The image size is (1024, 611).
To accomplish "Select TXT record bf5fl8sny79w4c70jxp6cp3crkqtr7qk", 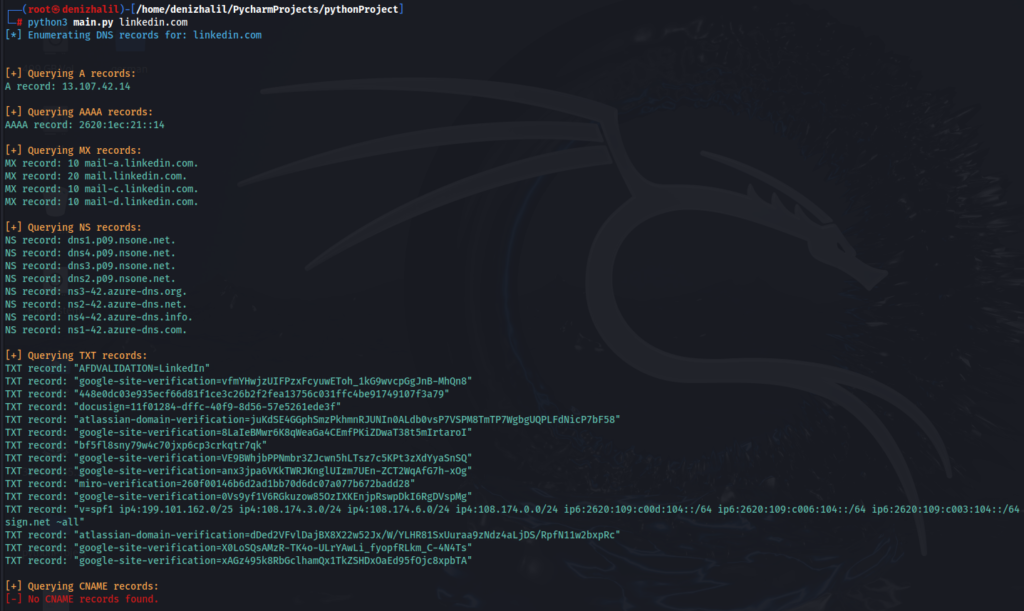I will click(136, 445).
